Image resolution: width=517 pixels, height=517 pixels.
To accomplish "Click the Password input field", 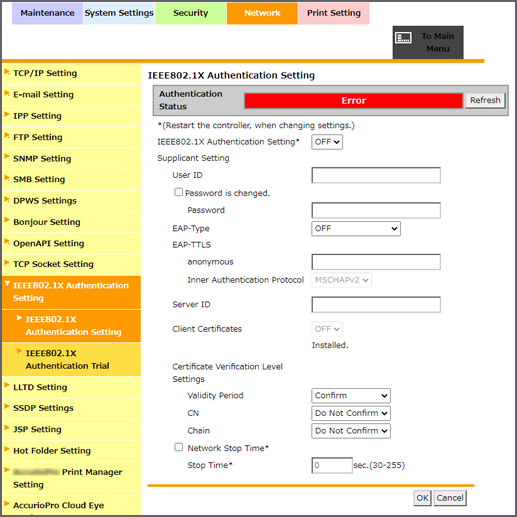I will (376, 210).
